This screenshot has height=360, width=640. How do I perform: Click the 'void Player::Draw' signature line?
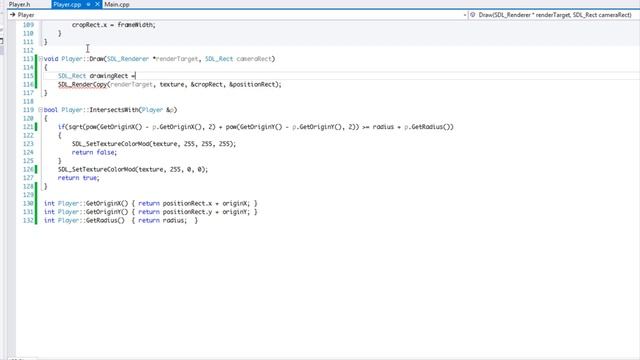160,59
